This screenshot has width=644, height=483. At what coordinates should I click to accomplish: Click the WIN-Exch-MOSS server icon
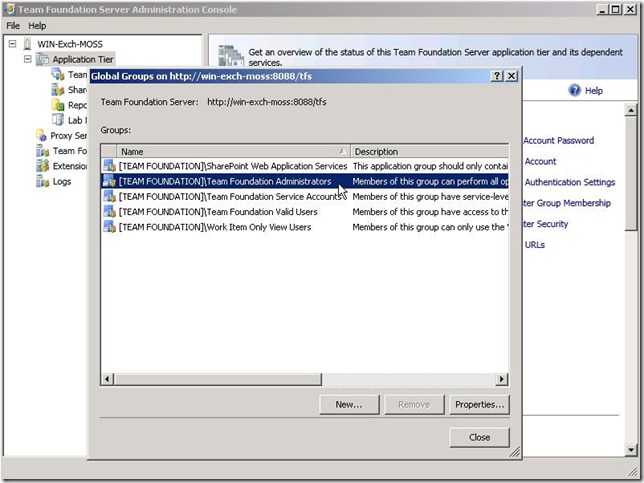click(x=27, y=44)
